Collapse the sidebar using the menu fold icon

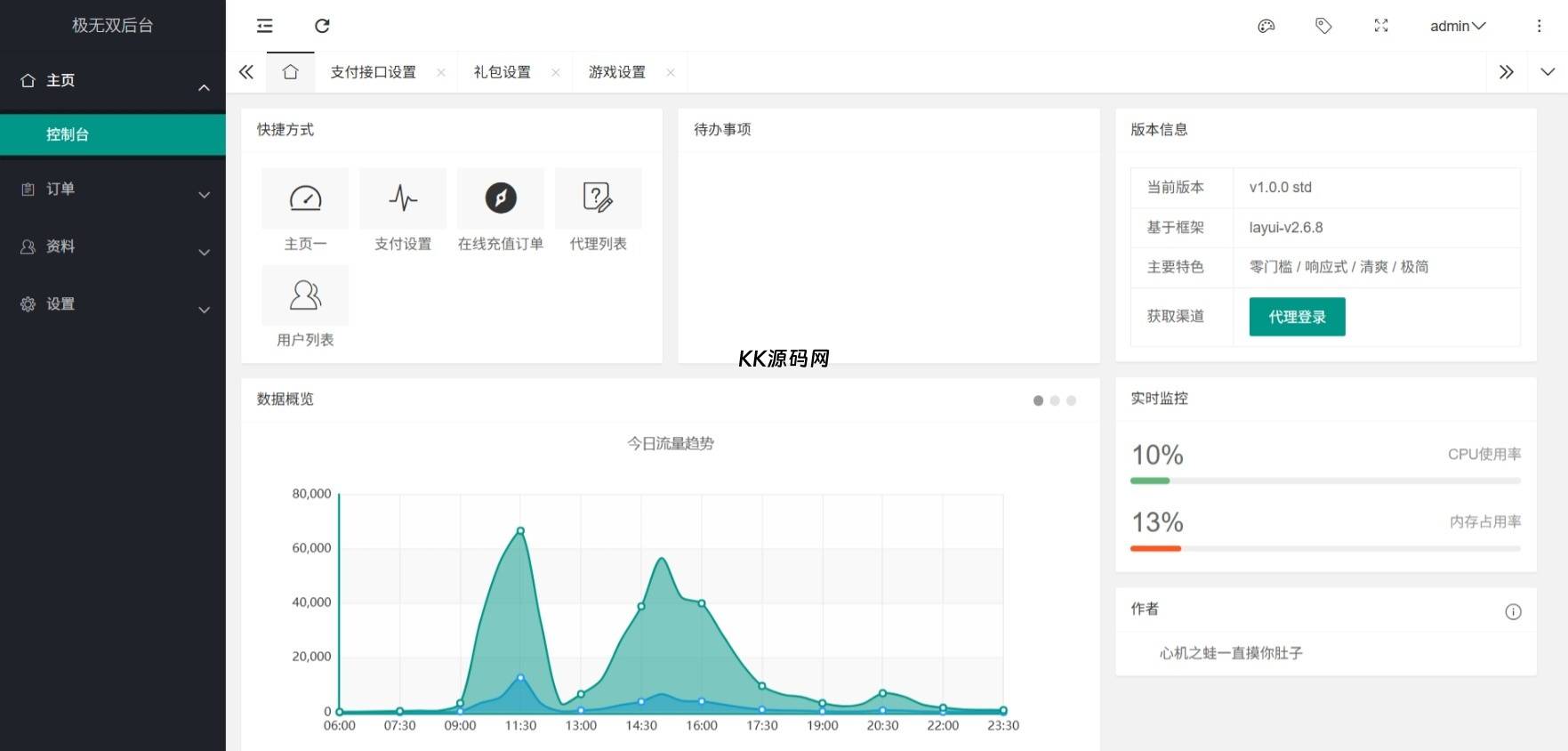pyautogui.click(x=264, y=26)
